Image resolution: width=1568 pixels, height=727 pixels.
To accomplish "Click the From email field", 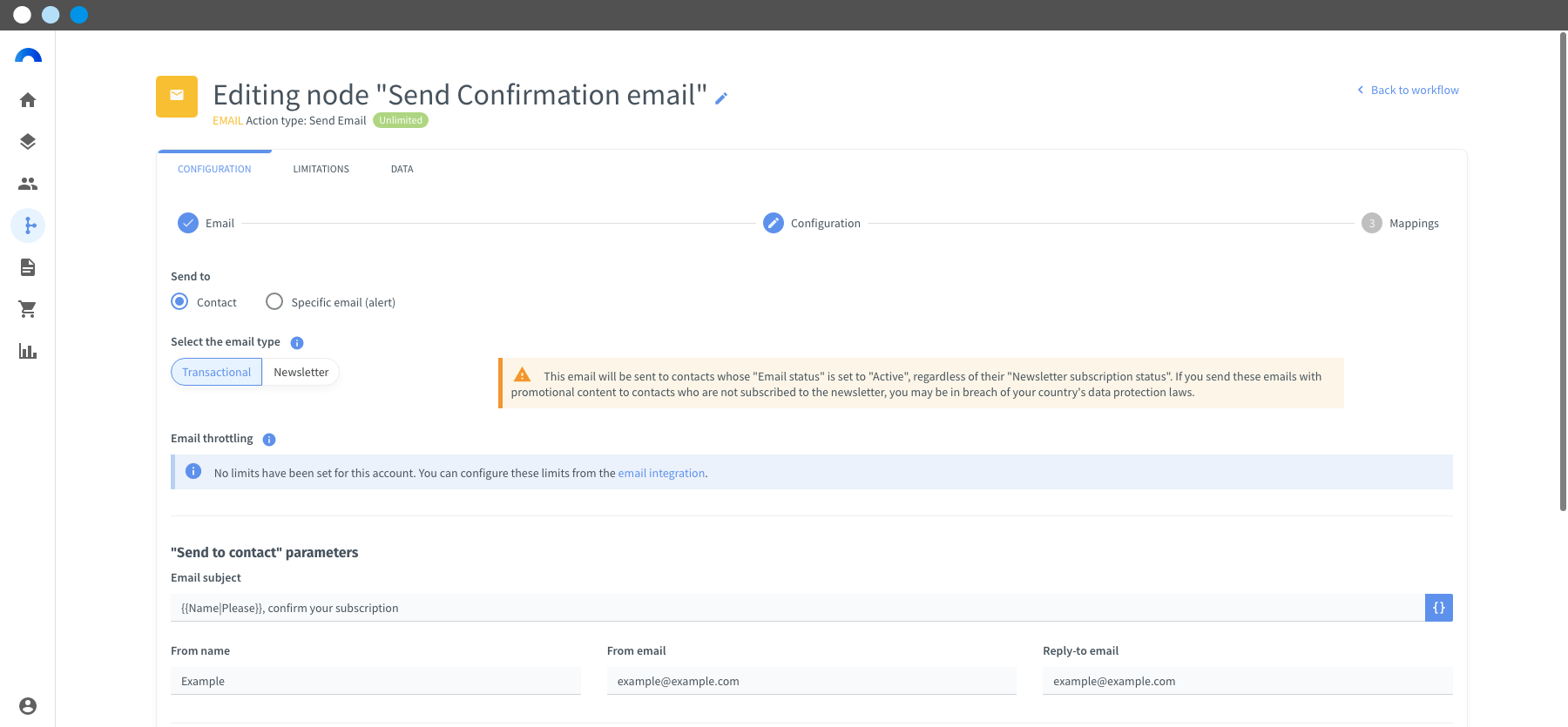I will click(812, 681).
